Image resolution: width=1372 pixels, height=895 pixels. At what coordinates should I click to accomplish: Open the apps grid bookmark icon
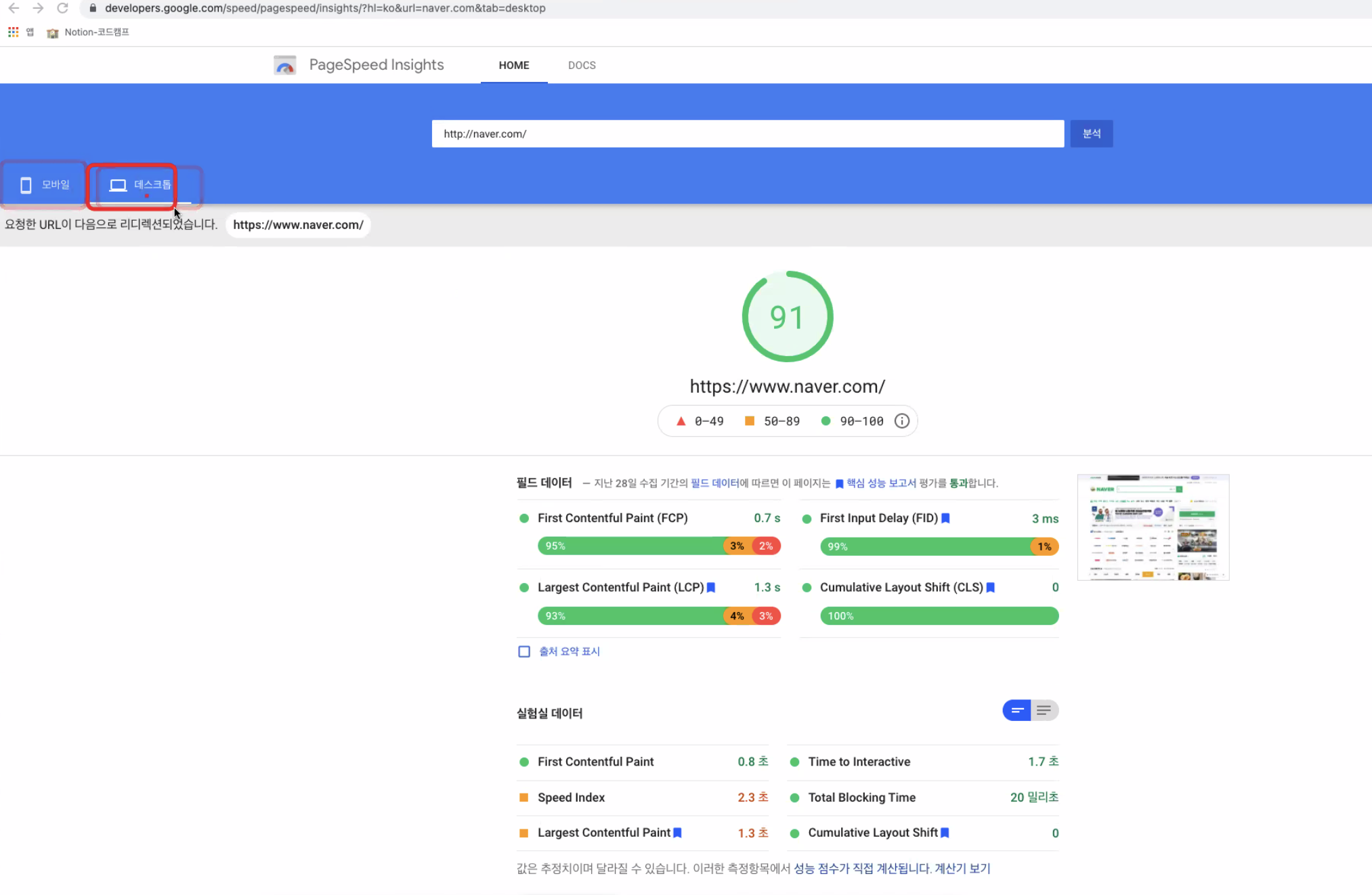13,32
